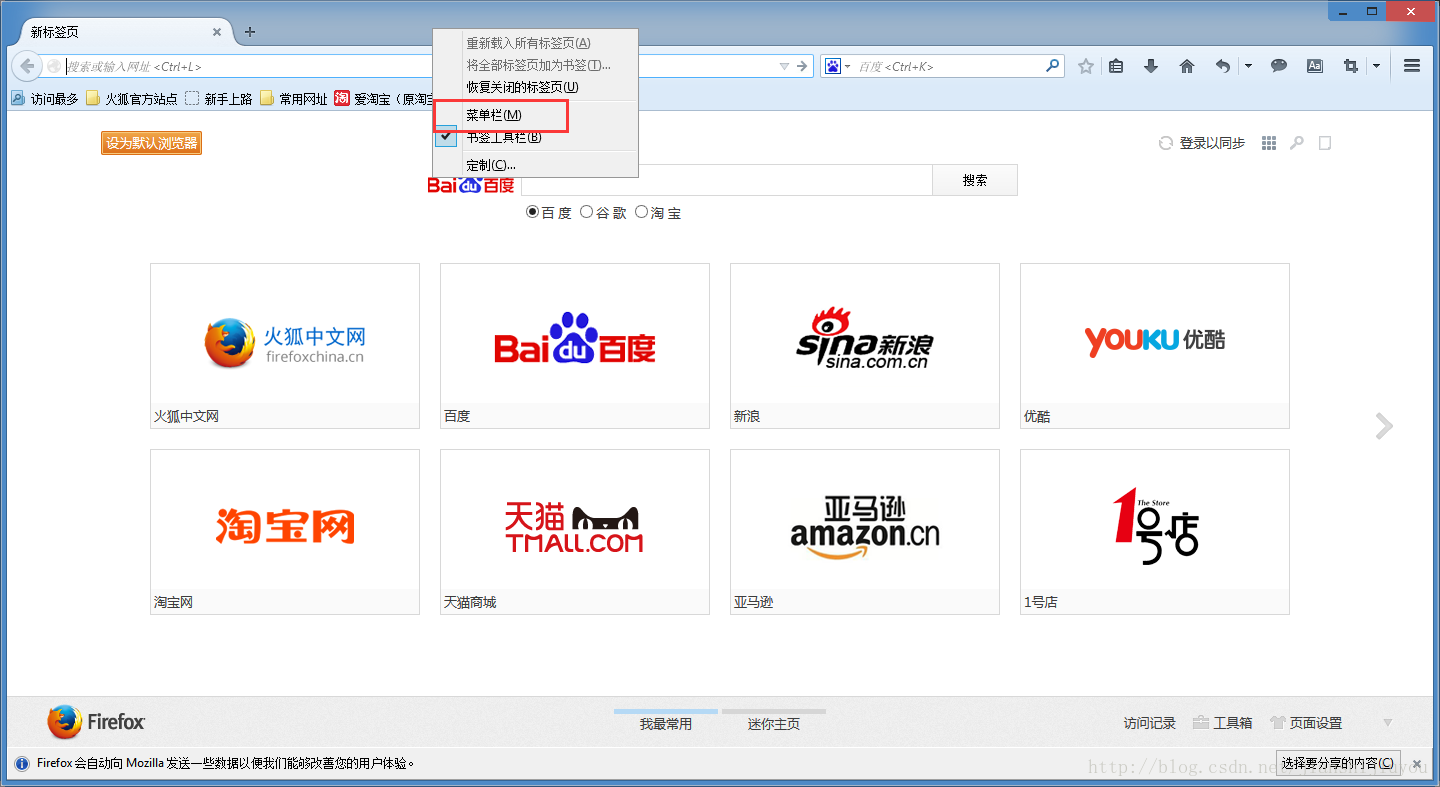This screenshot has width=1440, height=787.
Task: Click the grid view icon near 登录以同步
Action: click(x=1269, y=143)
